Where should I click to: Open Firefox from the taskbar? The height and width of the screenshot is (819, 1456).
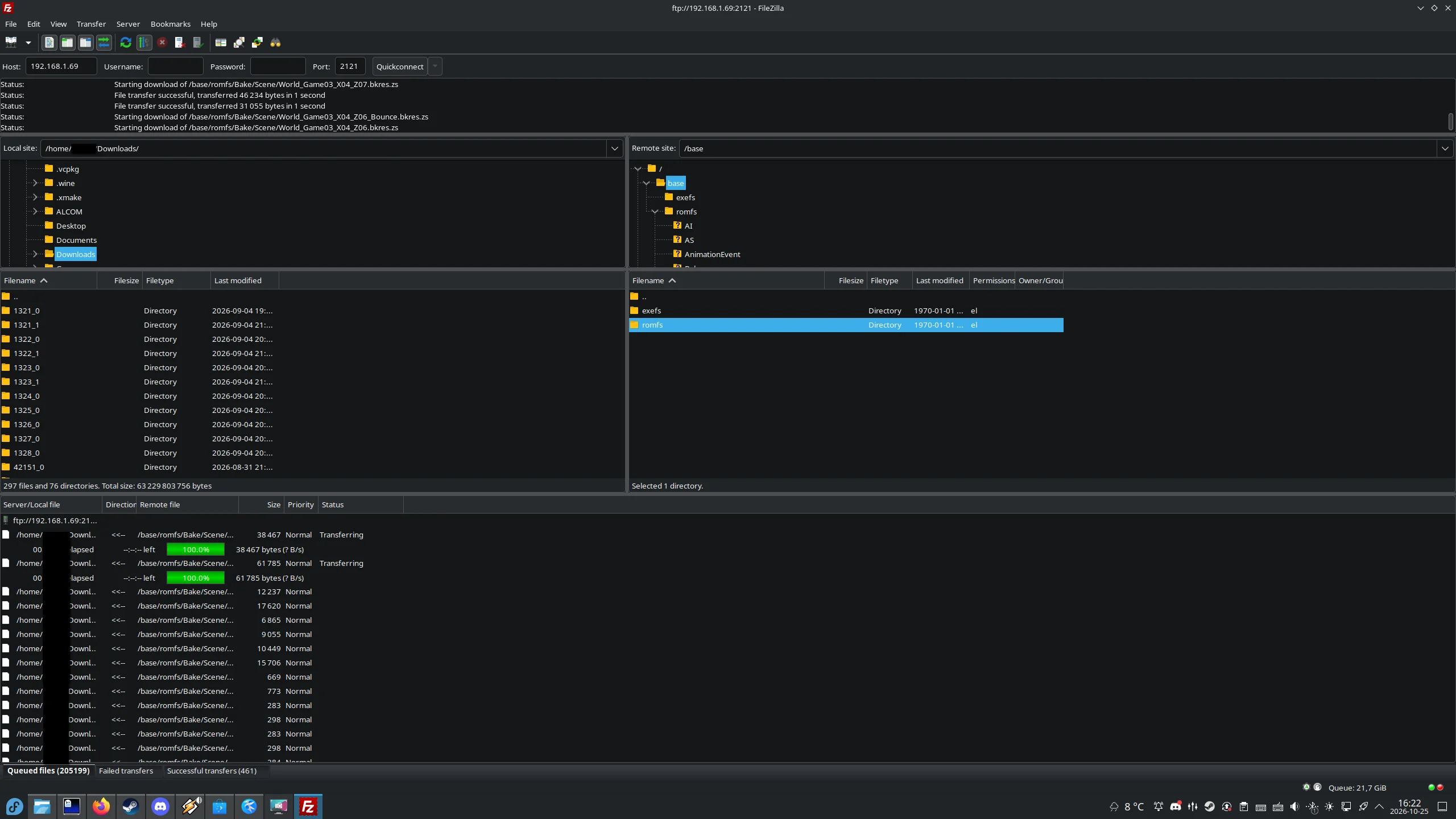(101, 806)
